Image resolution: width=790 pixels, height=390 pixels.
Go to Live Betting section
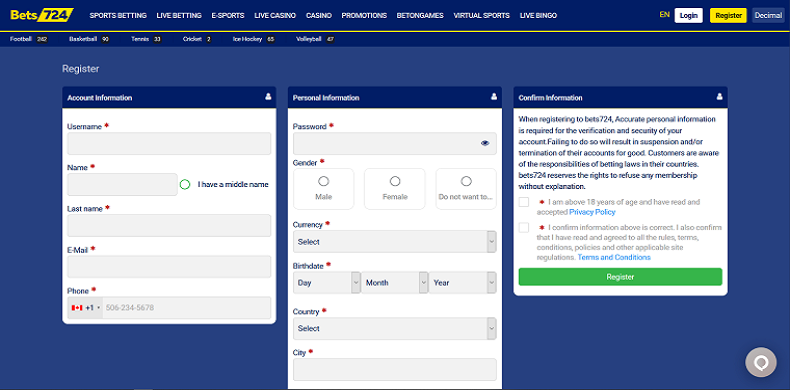tap(179, 16)
